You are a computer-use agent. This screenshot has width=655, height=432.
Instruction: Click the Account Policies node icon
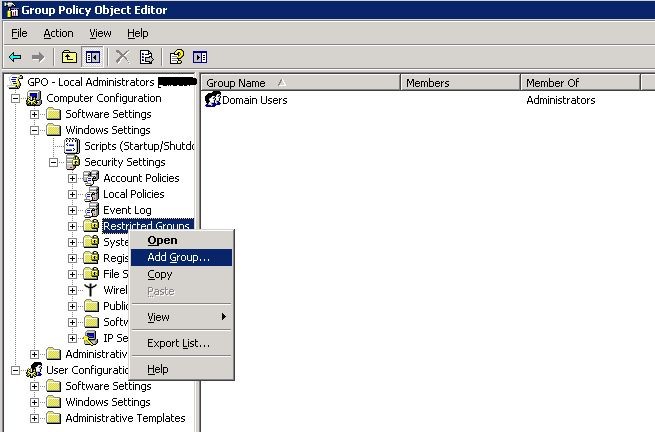[x=91, y=178]
